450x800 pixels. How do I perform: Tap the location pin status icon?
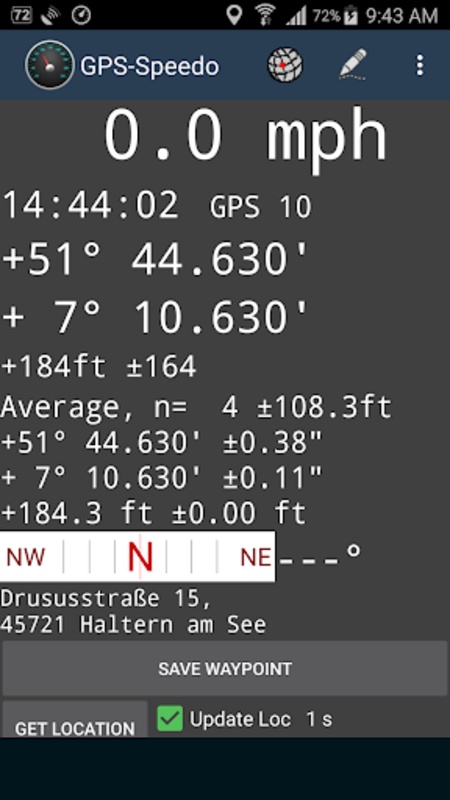click(x=234, y=15)
